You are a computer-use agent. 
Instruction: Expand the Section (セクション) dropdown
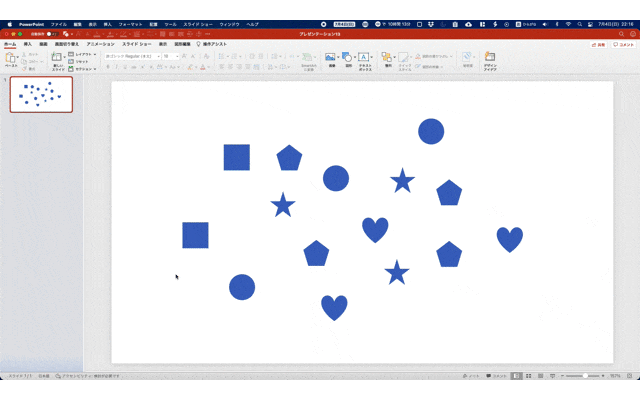[95, 69]
